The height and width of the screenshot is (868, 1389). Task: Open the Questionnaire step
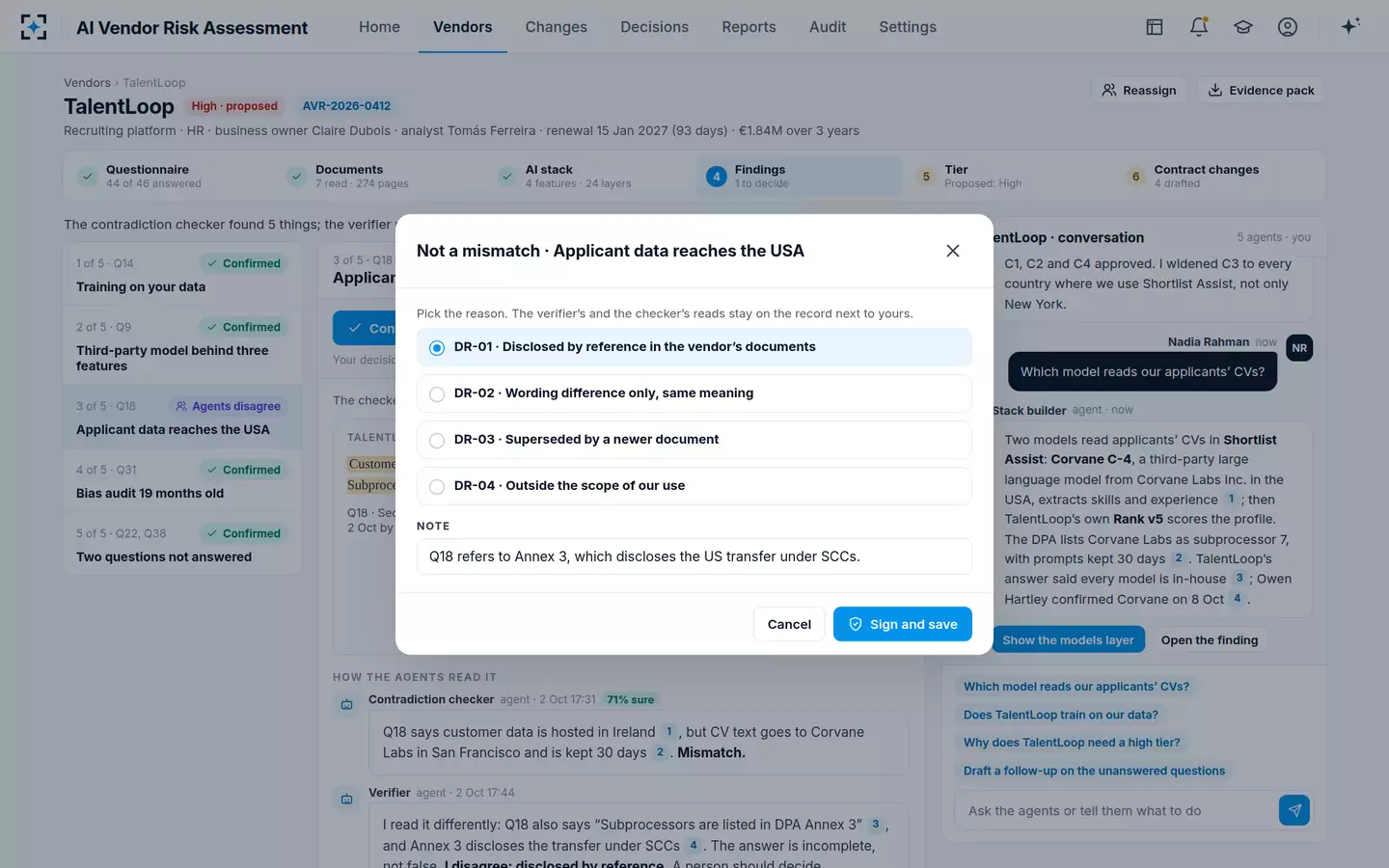[x=170, y=176]
